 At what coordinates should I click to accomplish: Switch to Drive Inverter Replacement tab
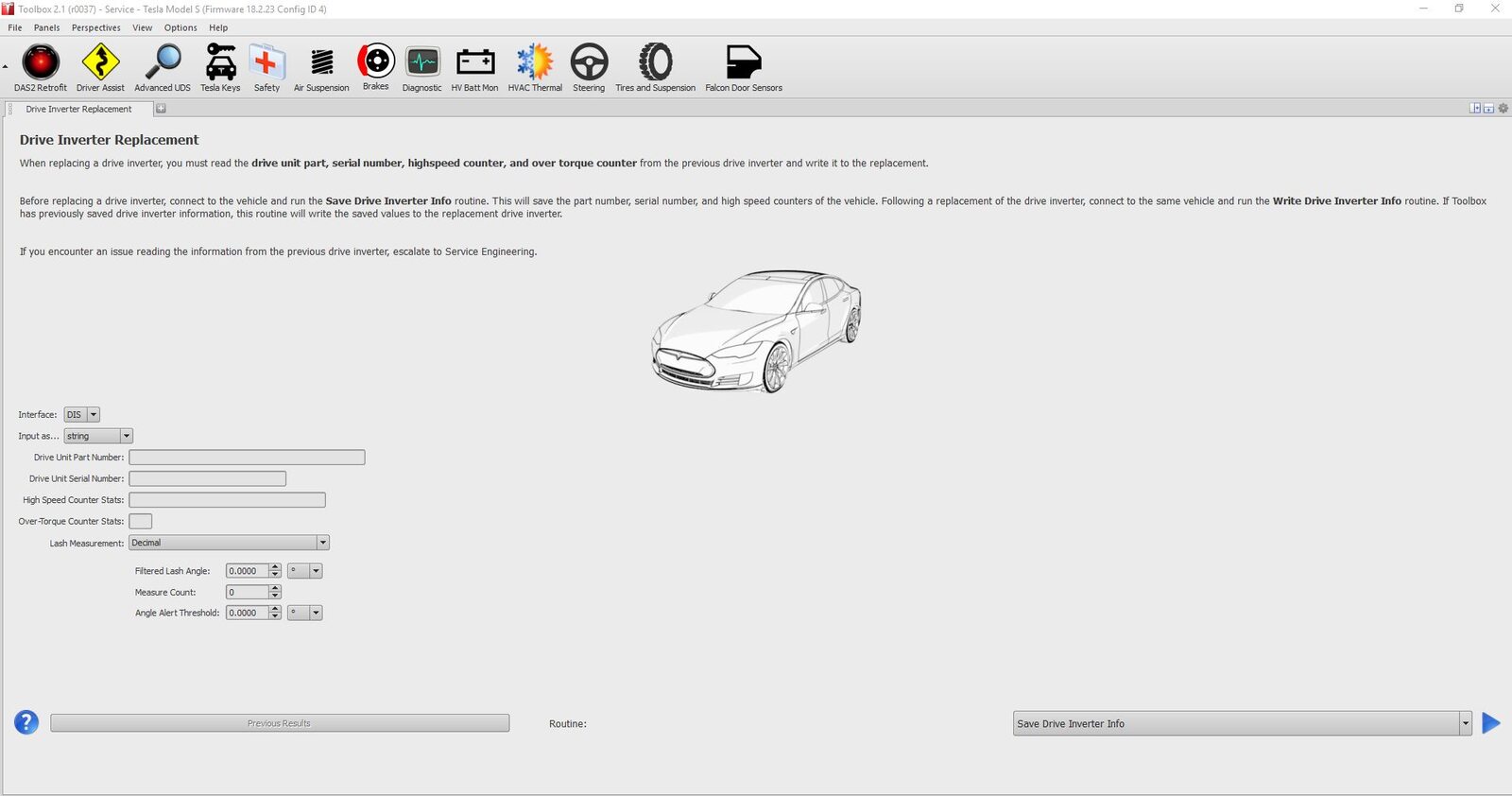79,109
